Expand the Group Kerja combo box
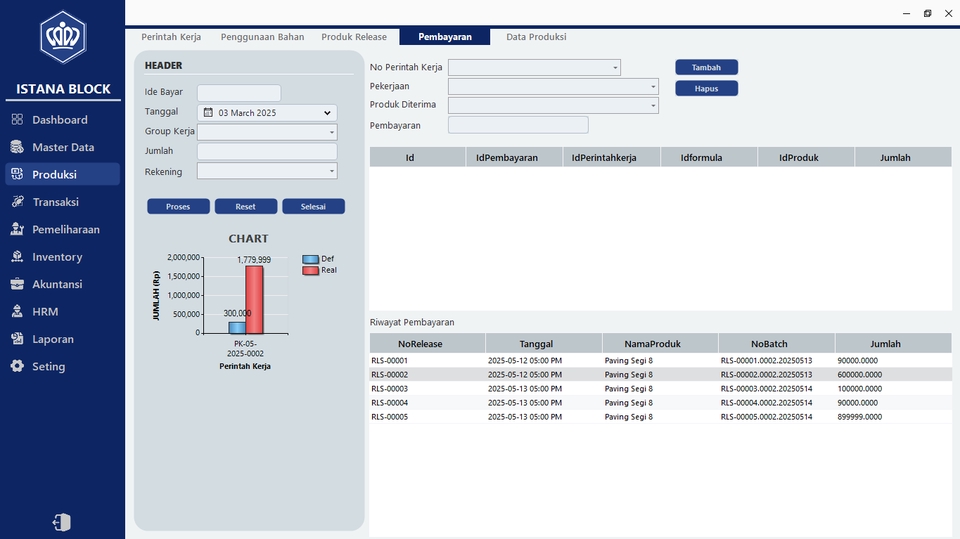This screenshot has width=960, height=539. [x=332, y=132]
